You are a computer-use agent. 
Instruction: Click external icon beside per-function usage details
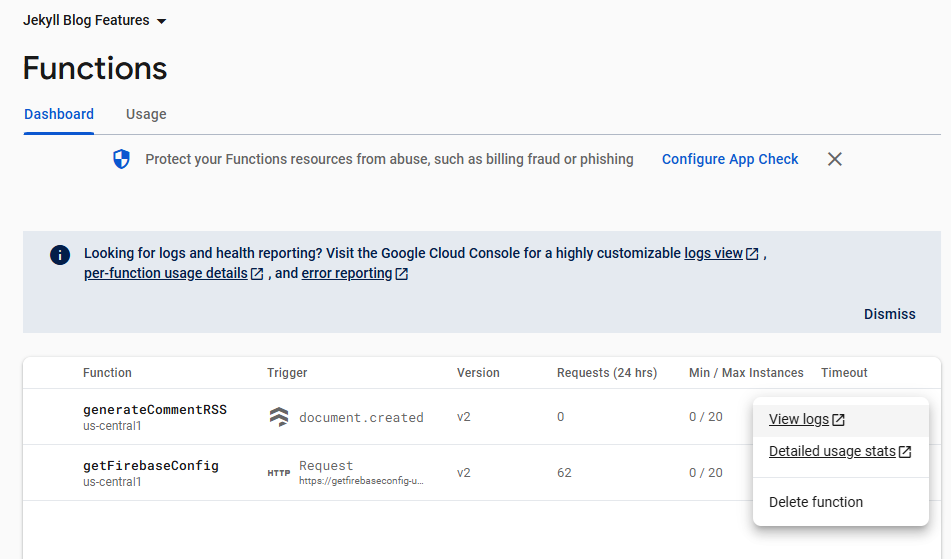tap(257, 274)
